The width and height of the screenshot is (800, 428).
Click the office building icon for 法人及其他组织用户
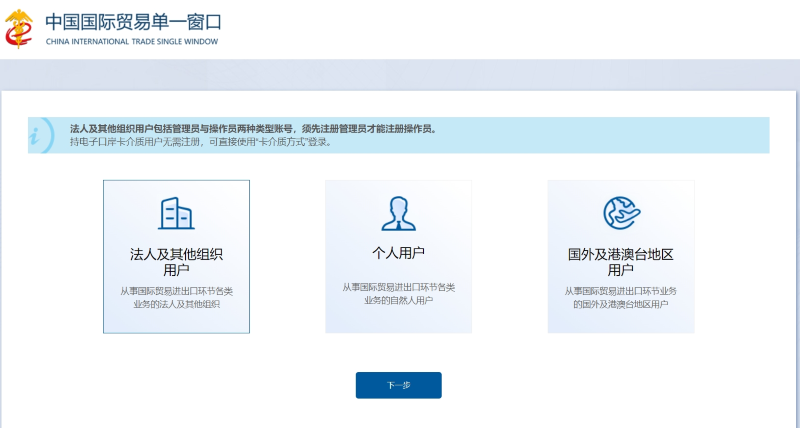176,213
